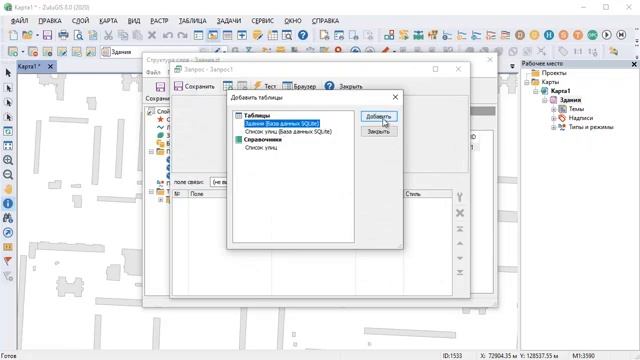Open the поле связи combo box
Viewport: 640px width, 360px height.
pyautogui.click(x=218, y=182)
